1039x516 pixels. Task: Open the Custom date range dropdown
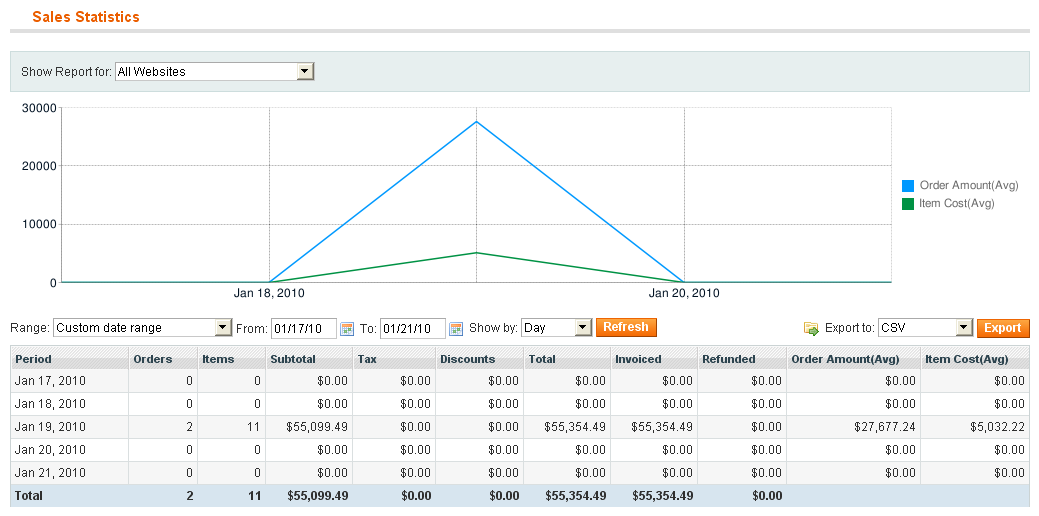pos(142,328)
